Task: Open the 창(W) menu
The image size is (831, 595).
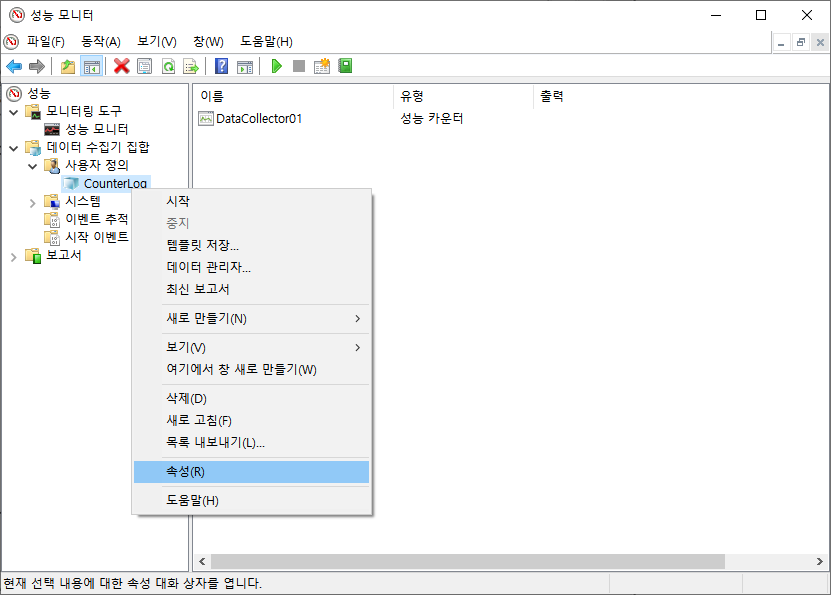Action: pyautogui.click(x=208, y=41)
